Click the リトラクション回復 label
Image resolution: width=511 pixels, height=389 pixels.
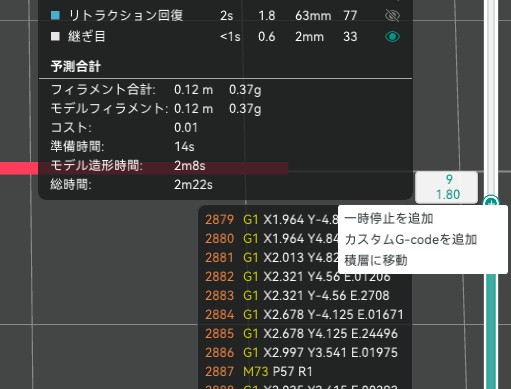click(x=126, y=15)
